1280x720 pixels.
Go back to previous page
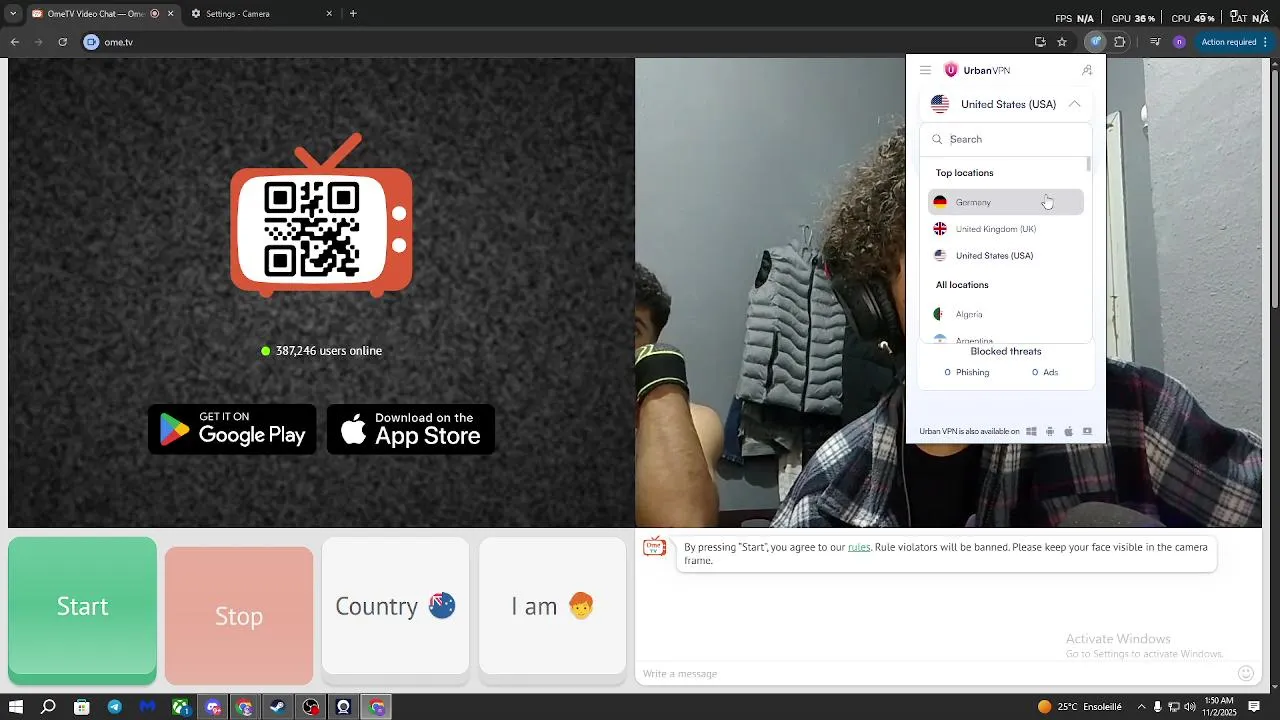(14, 42)
